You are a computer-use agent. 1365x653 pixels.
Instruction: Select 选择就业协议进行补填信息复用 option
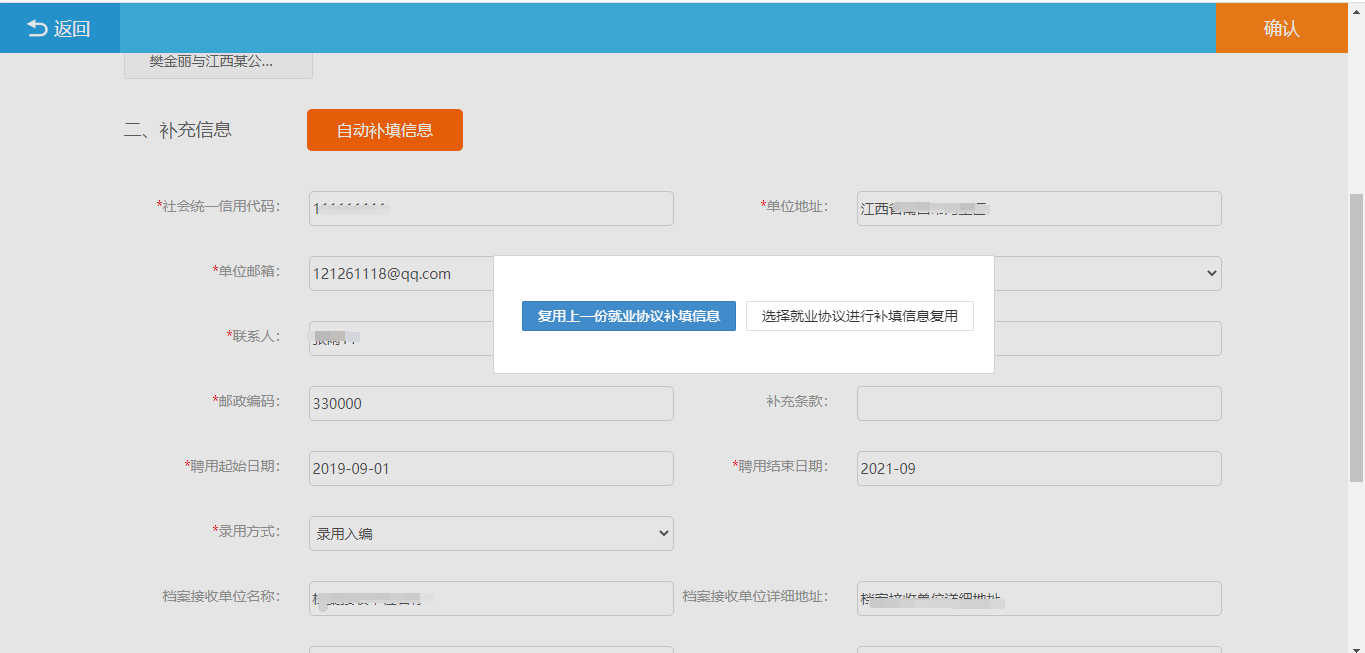859,316
